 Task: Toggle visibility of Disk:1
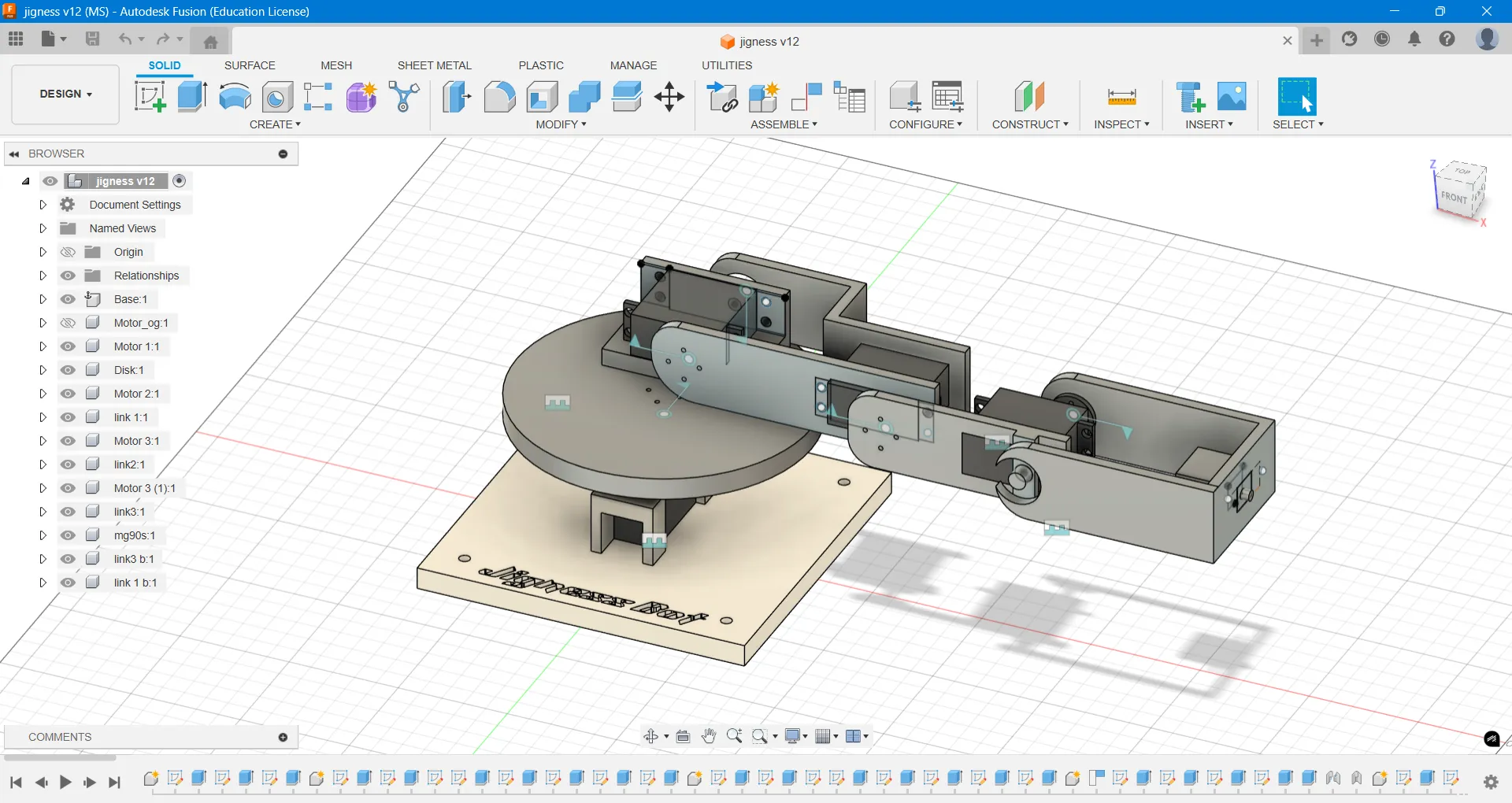pos(69,370)
